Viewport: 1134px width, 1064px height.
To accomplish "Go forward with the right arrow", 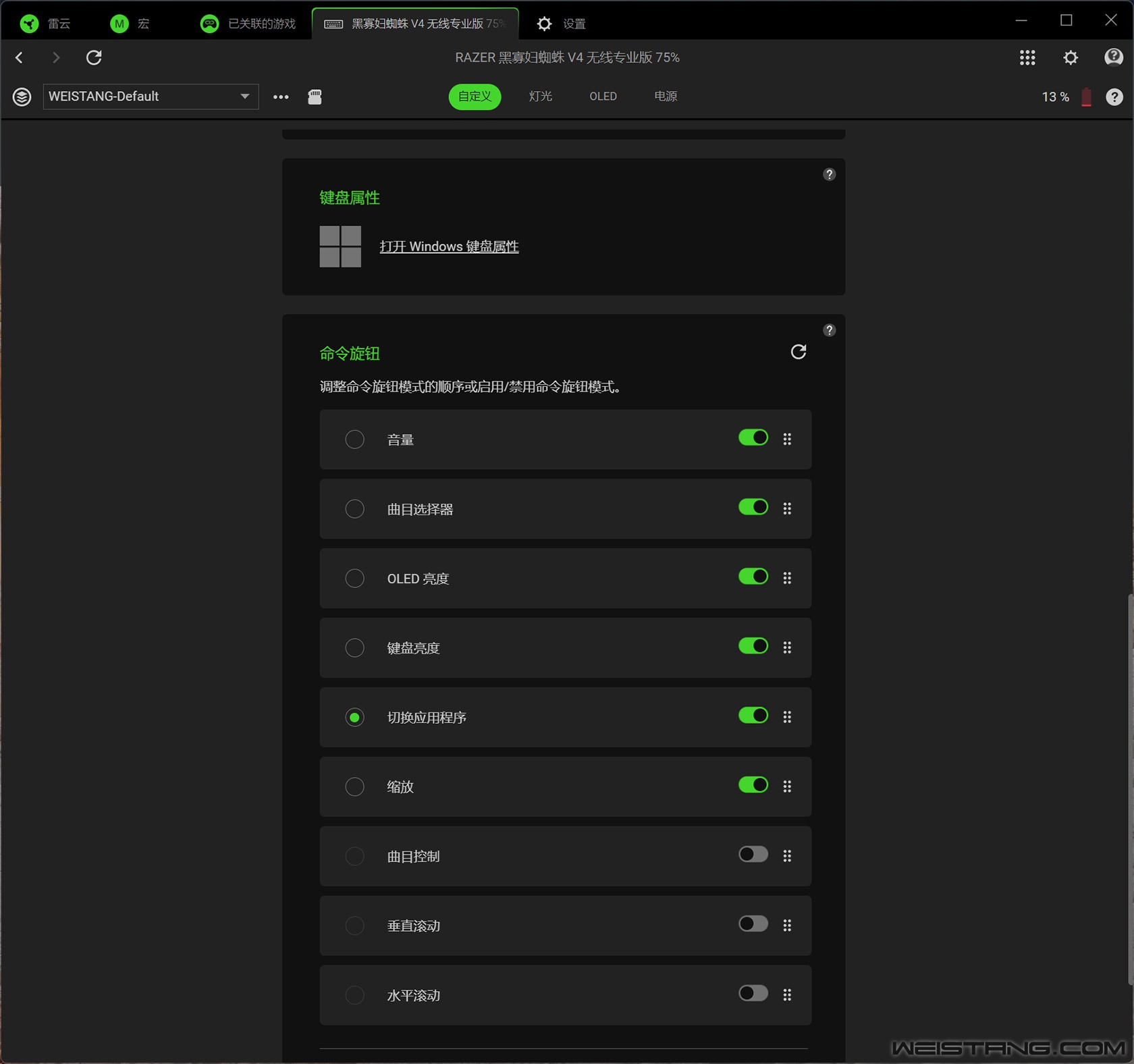I will point(56,57).
